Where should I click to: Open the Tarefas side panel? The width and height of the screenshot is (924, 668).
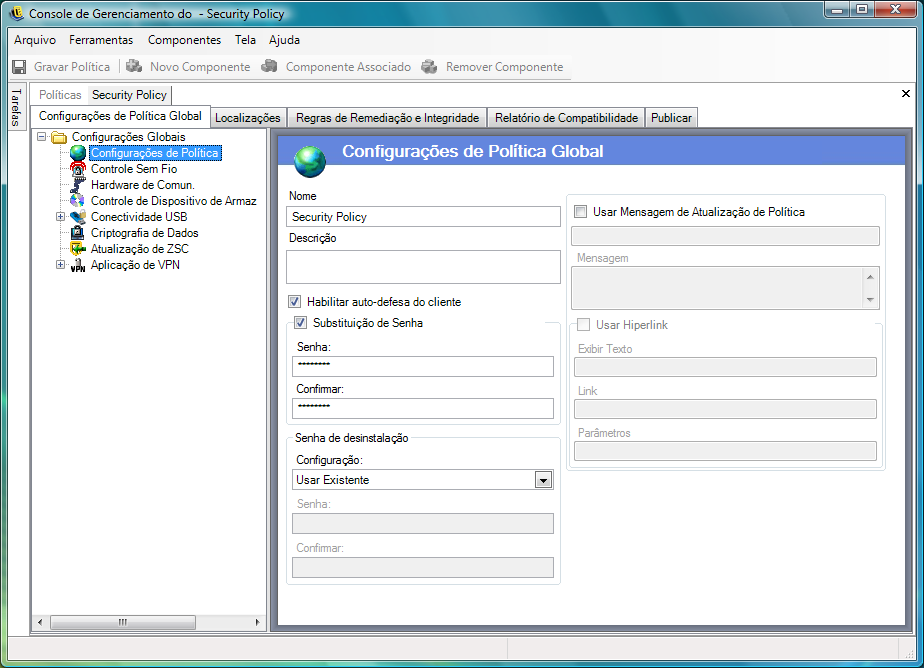pos(16,108)
